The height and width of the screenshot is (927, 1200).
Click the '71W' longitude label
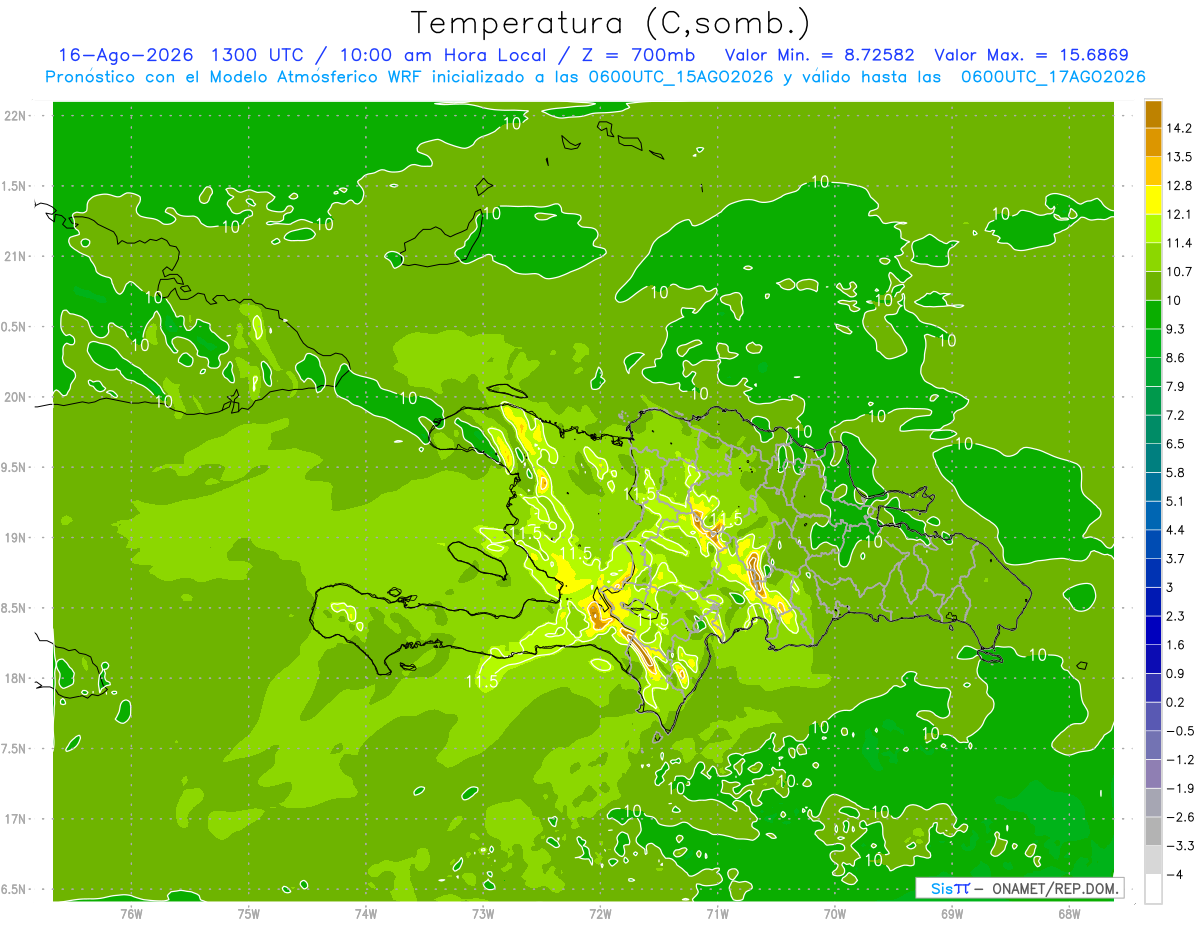pyautogui.click(x=717, y=914)
